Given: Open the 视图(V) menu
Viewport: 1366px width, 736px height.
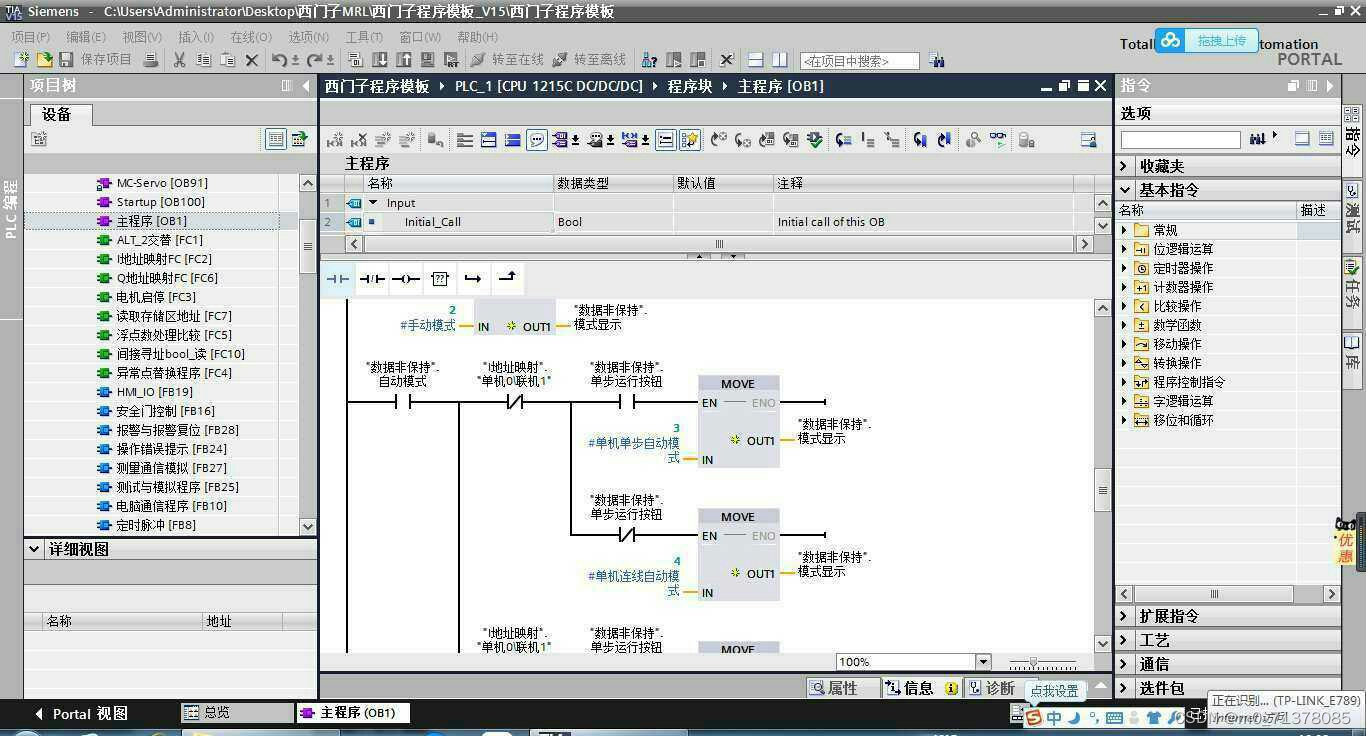Looking at the screenshot, I should point(142,36).
